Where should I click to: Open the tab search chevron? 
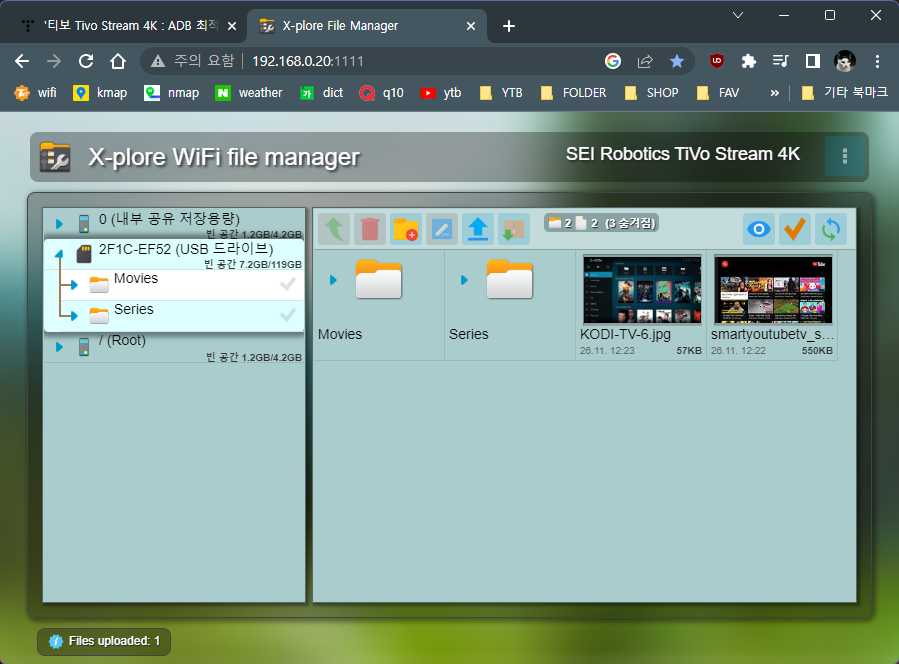(738, 15)
